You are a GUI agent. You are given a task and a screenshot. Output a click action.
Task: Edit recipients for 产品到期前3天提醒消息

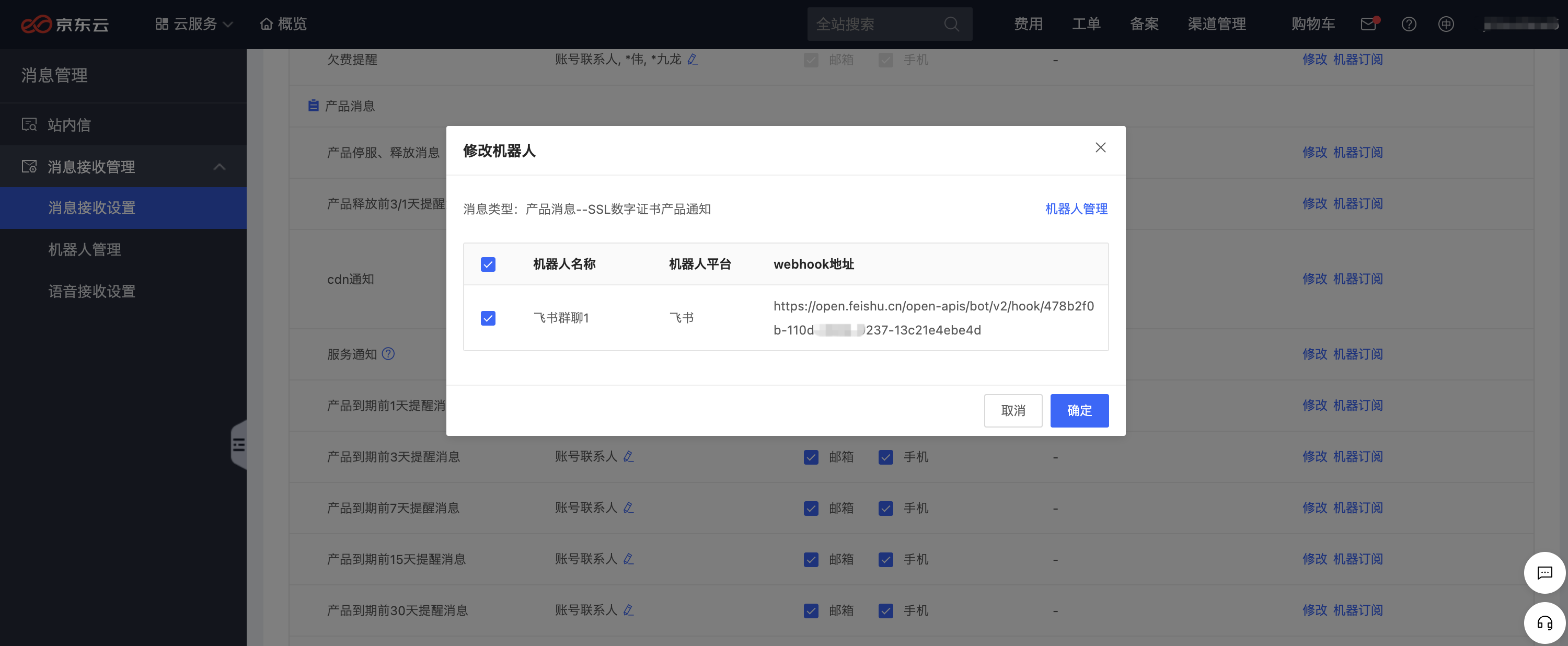629,456
